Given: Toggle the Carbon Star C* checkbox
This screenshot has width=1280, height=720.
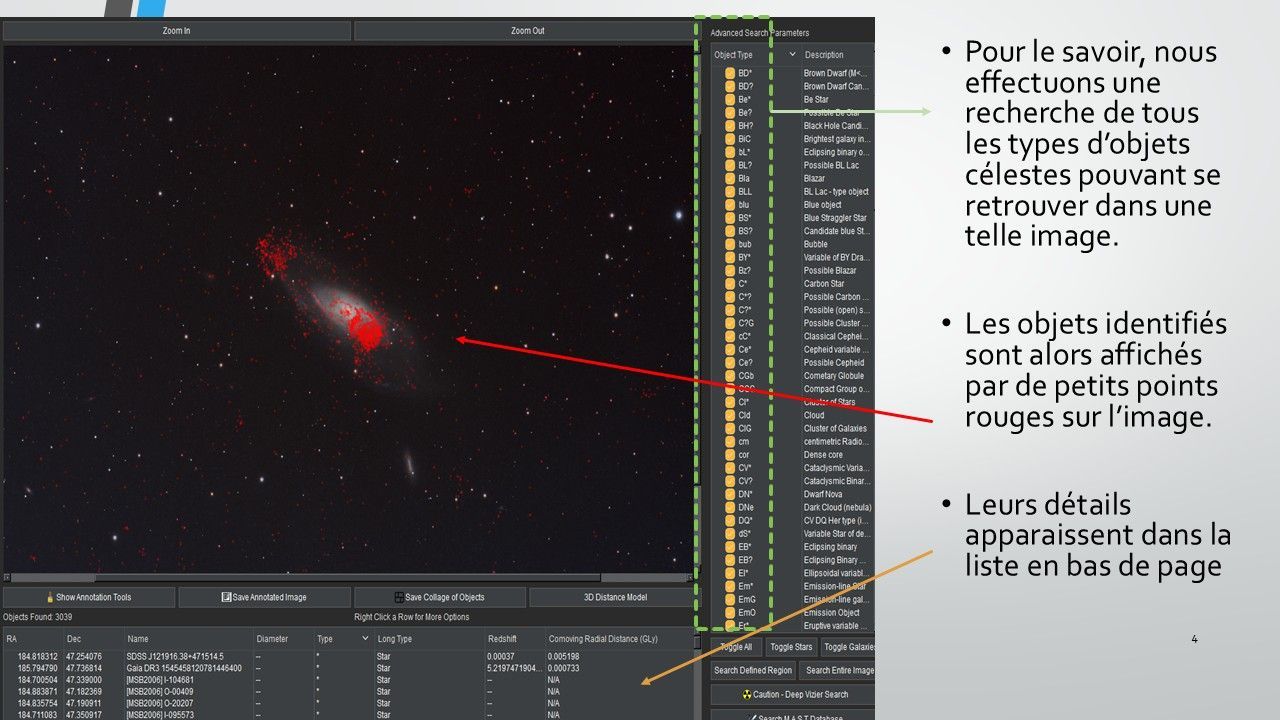Looking at the screenshot, I should pyautogui.click(x=730, y=283).
